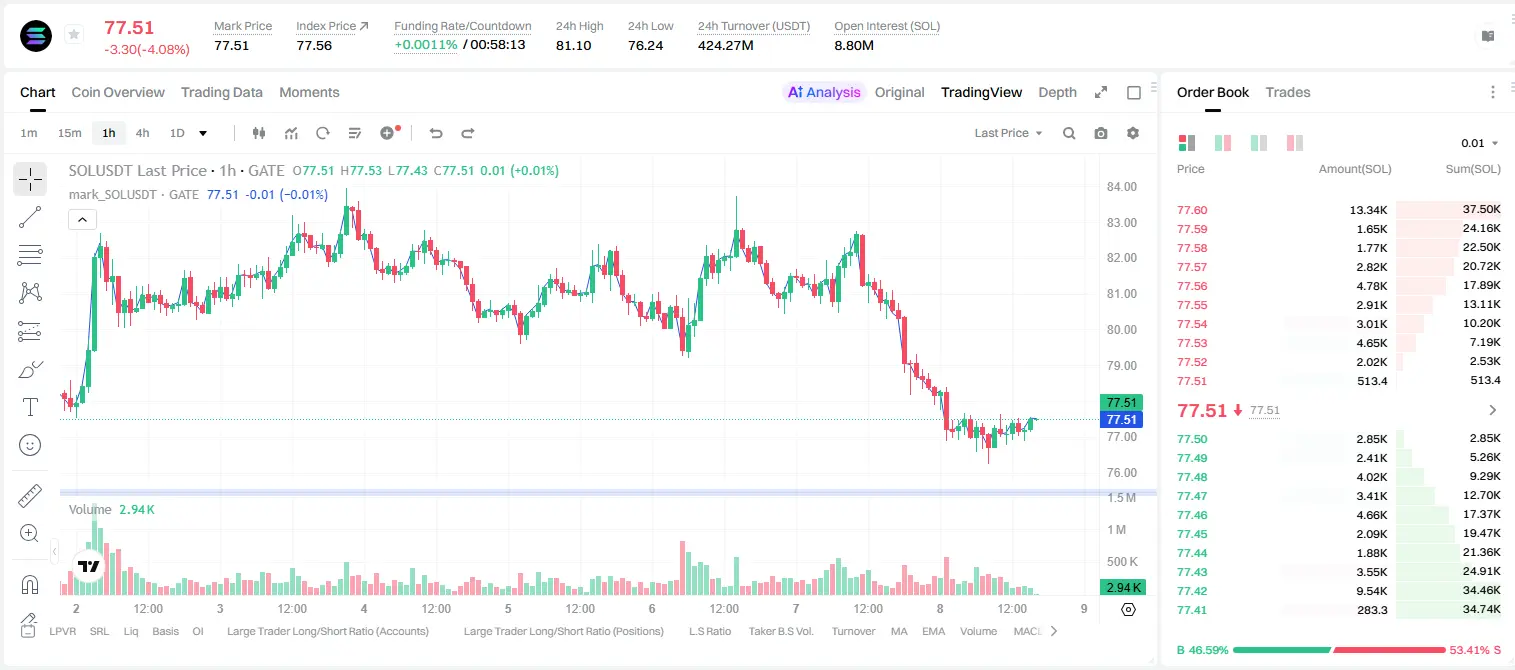Click the chart screenshot camera icon
This screenshot has width=1515, height=670.
(1101, 133)
